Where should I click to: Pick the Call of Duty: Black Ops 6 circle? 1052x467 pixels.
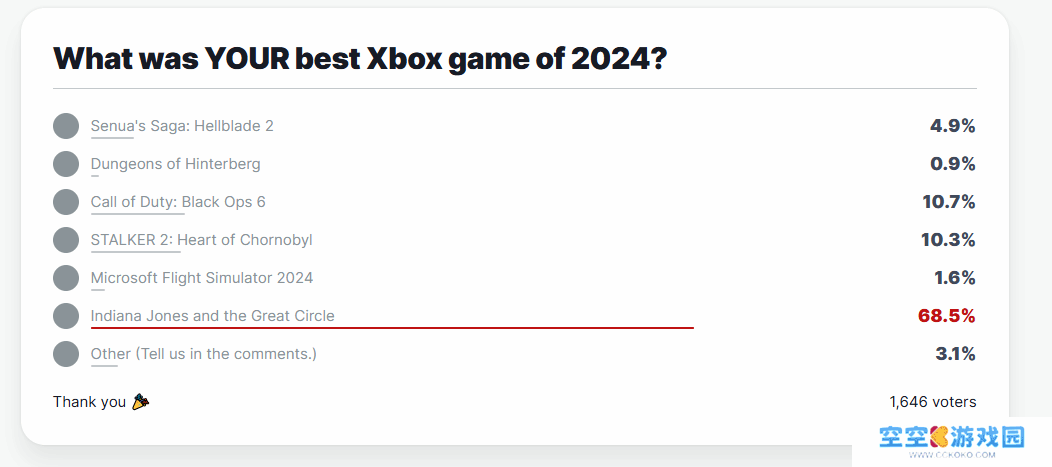[66, 202]
